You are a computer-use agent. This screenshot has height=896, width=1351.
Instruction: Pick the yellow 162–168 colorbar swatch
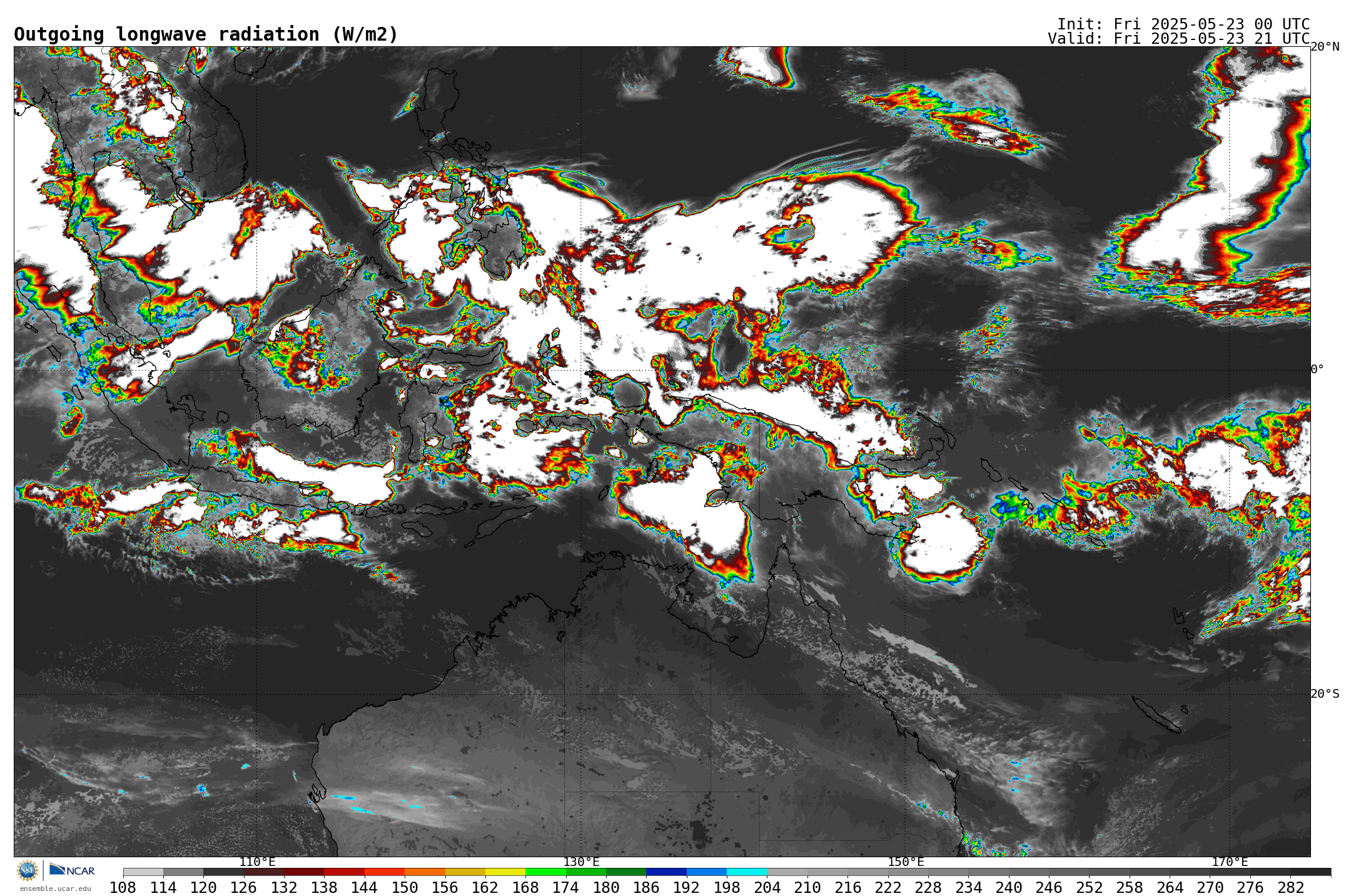(505, 872)
